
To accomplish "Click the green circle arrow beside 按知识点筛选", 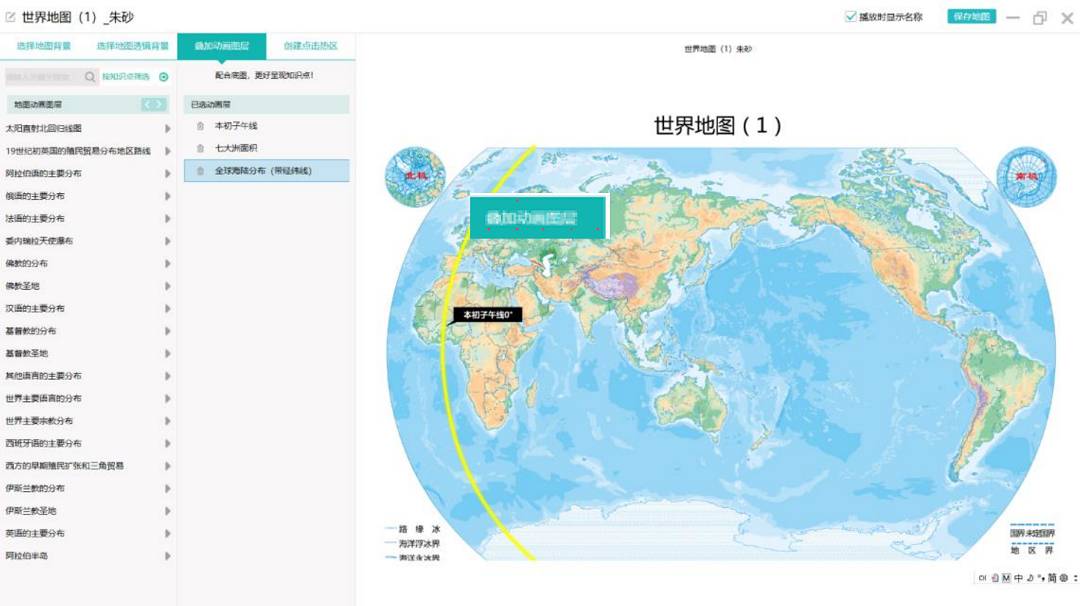I will tap(164, 77).
